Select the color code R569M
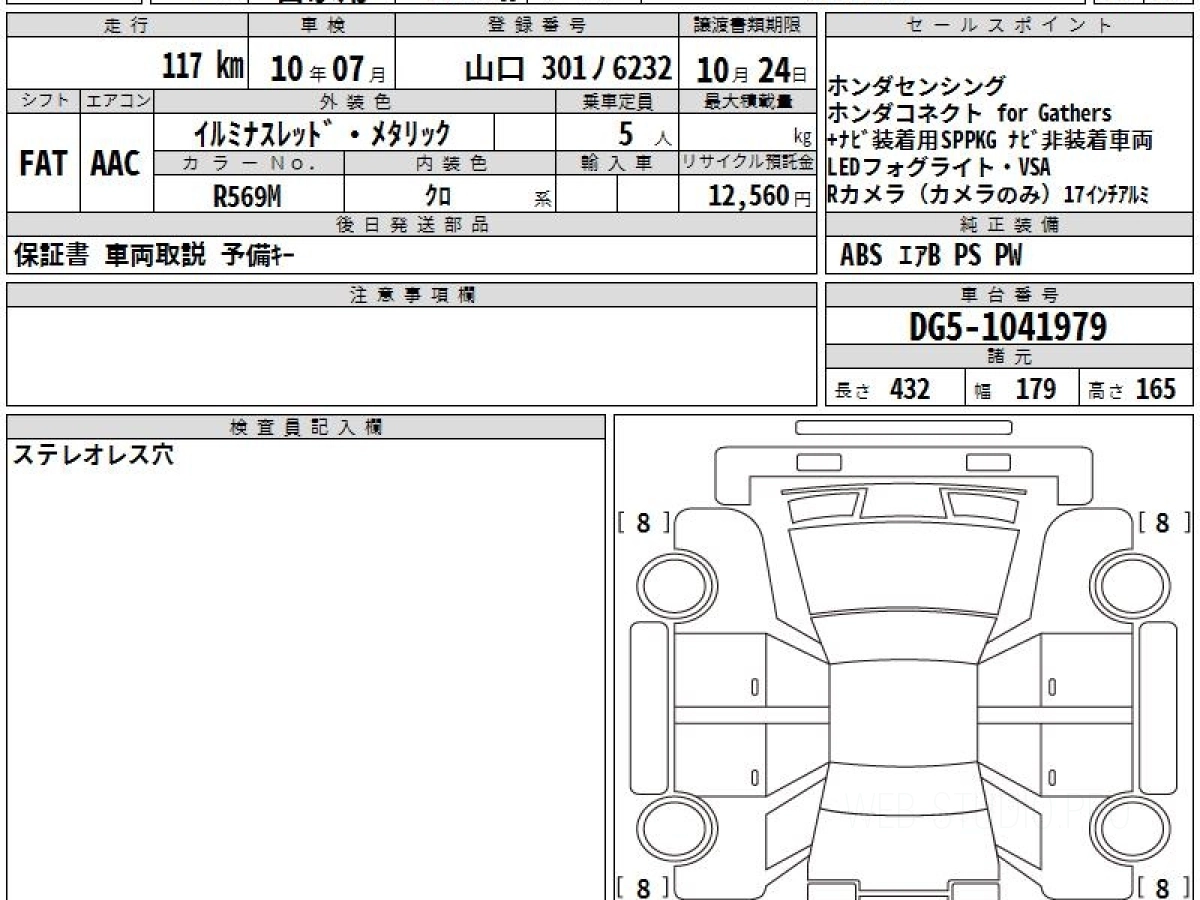The height and width of the screenshot is (900, 1200). (247, 197)
